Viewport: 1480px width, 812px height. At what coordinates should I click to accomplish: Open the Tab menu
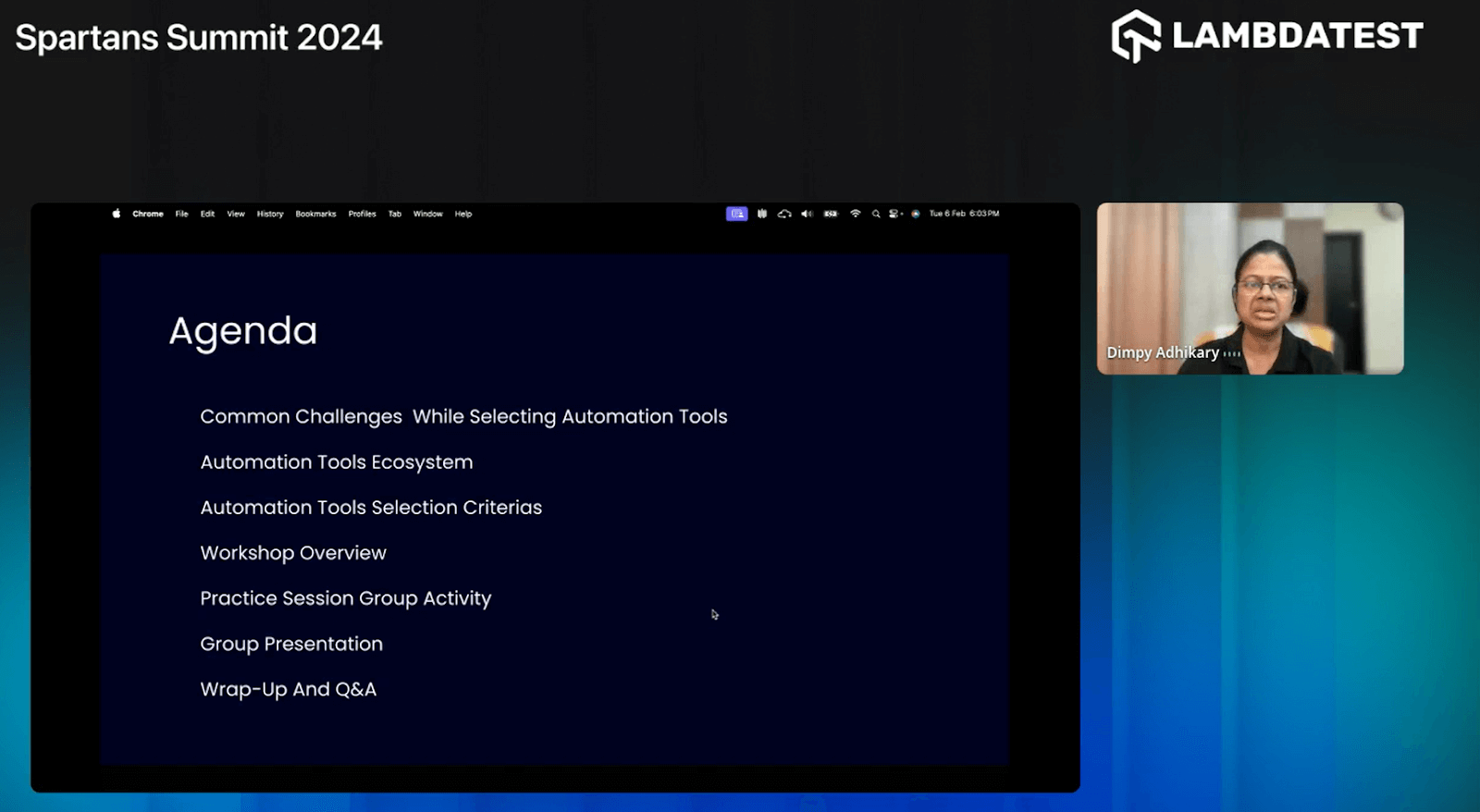[395, 214]
